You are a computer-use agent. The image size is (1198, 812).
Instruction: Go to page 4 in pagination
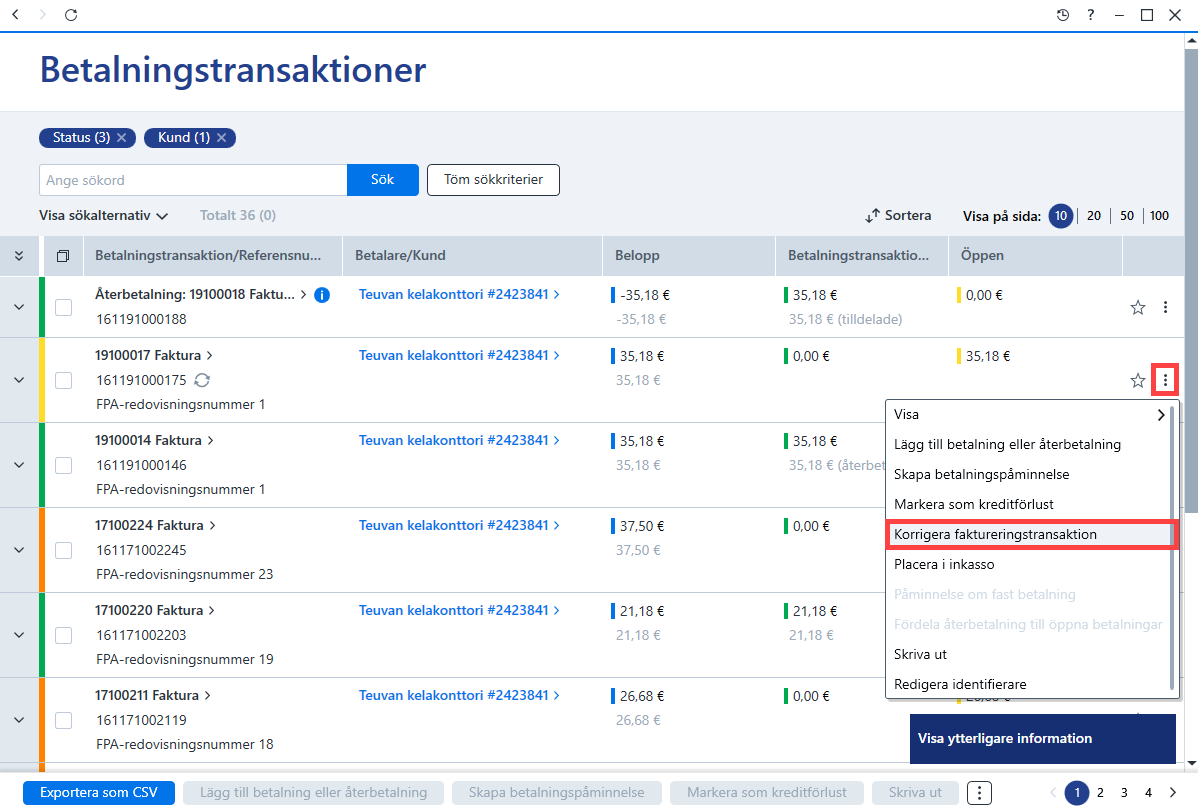click(x=1148, y=792)
